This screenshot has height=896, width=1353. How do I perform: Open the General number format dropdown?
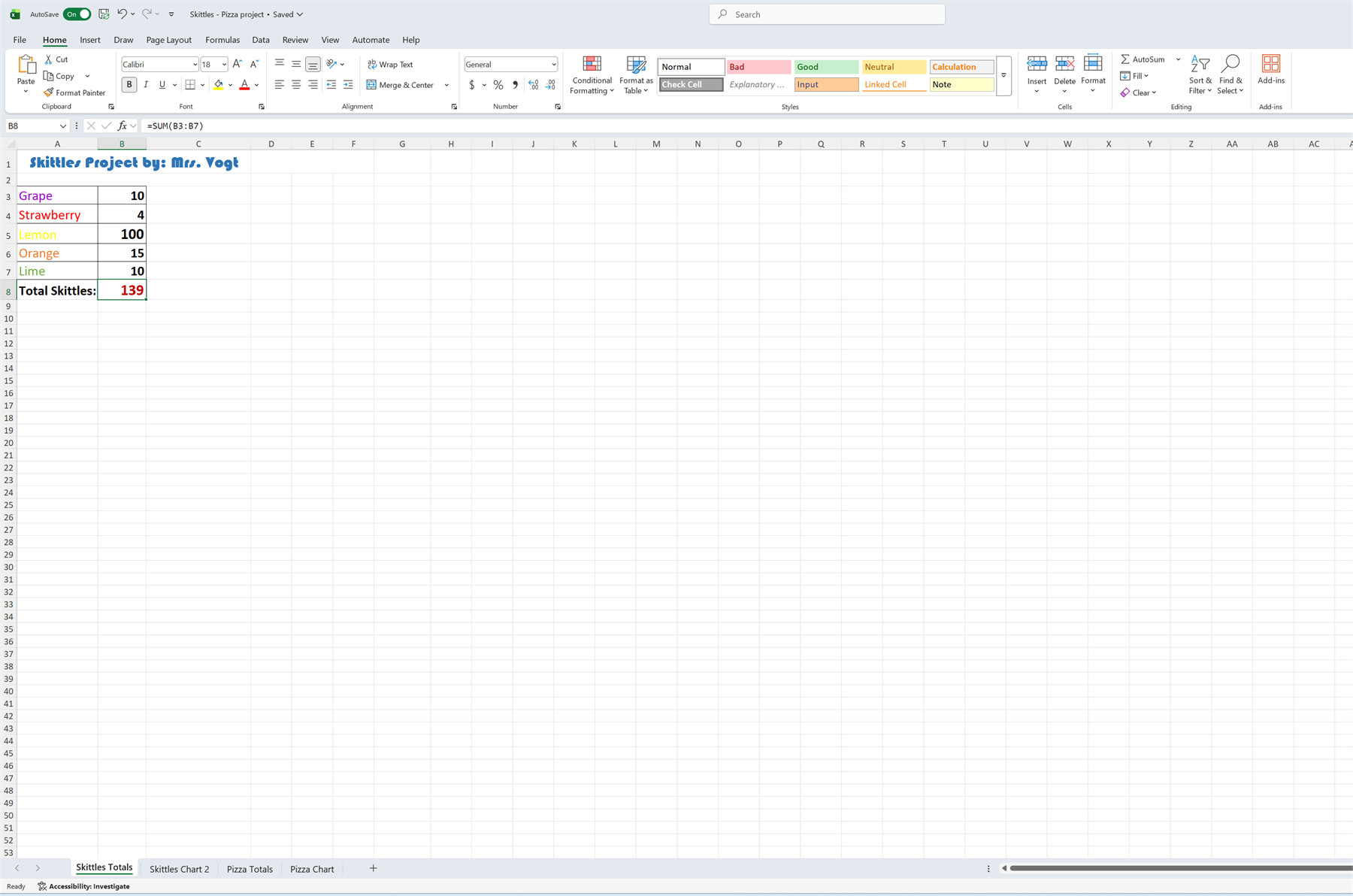pyautogui.click(x=552, y=64)
